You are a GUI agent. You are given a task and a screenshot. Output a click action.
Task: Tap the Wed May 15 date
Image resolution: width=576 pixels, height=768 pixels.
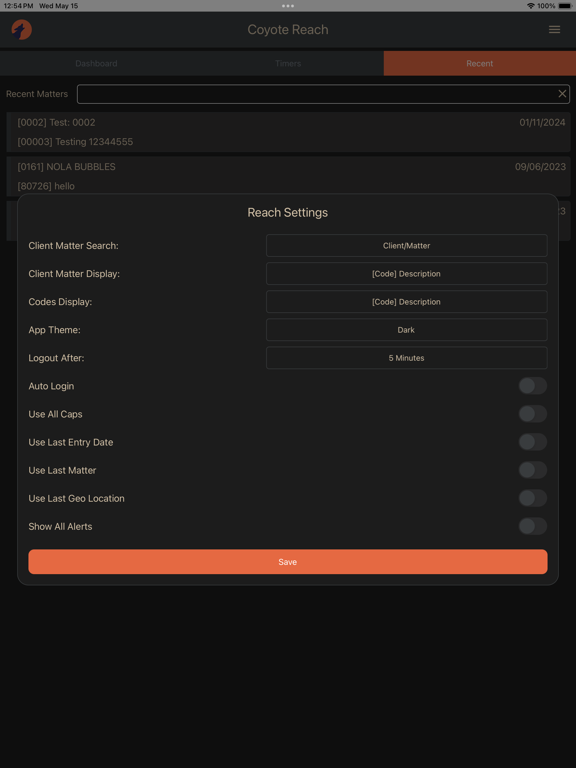(58, 6)
